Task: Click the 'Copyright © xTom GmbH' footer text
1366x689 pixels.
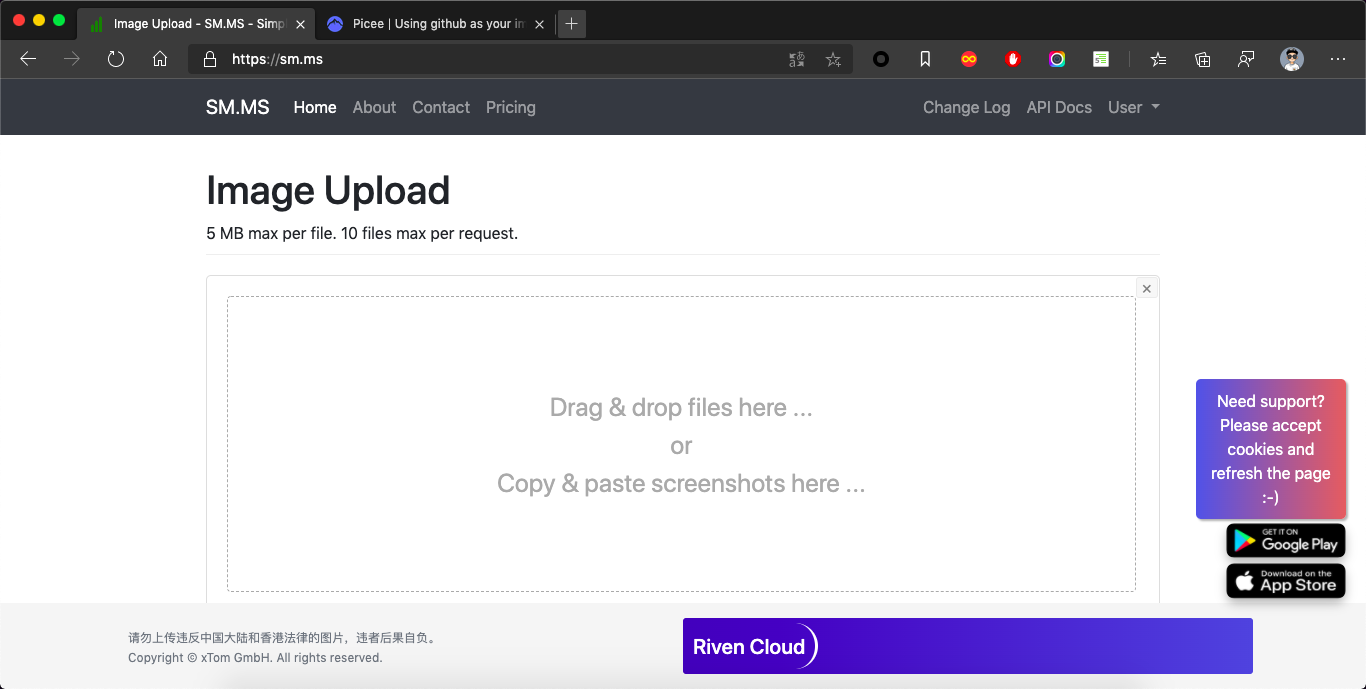Action: click(x=255, y=658)
